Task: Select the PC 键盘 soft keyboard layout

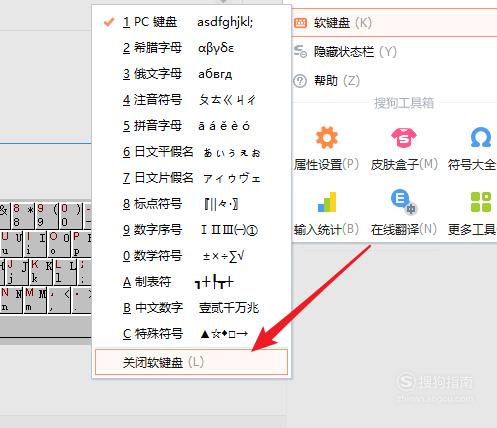Action: coord(191,22)
